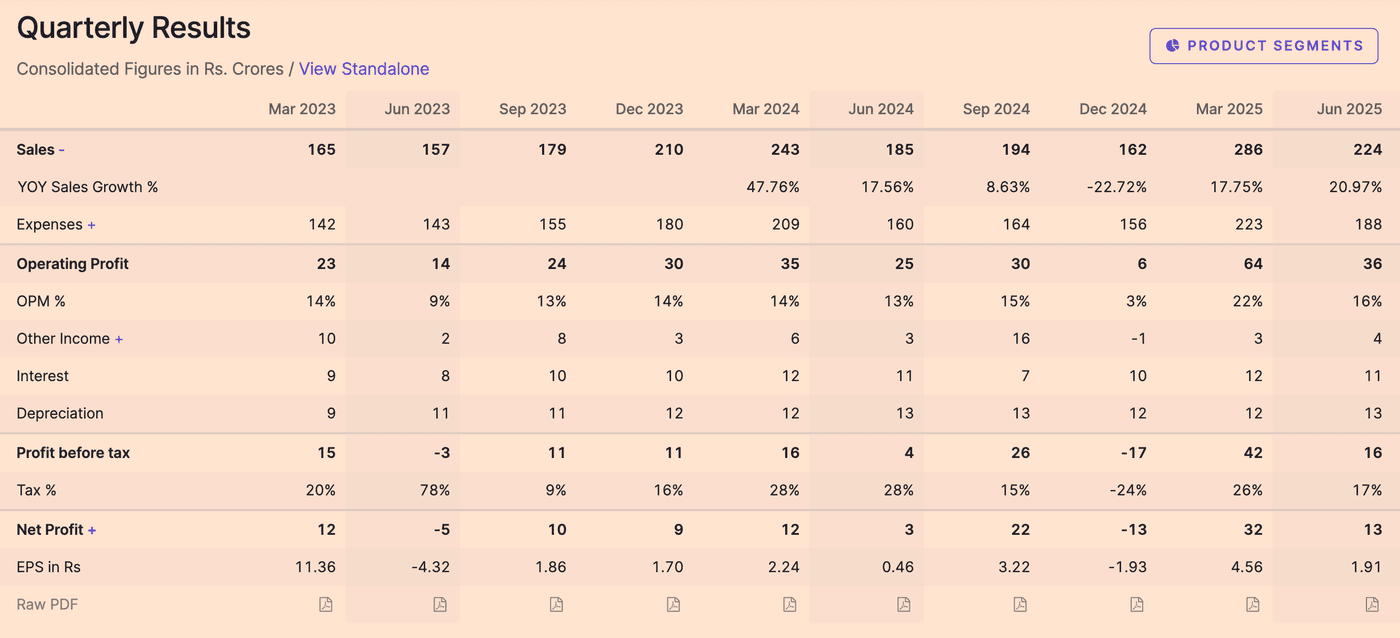Select the Jun 2025 column header
The width and height of the screenshot is (1400, 638).
(x=1349, y=109)
